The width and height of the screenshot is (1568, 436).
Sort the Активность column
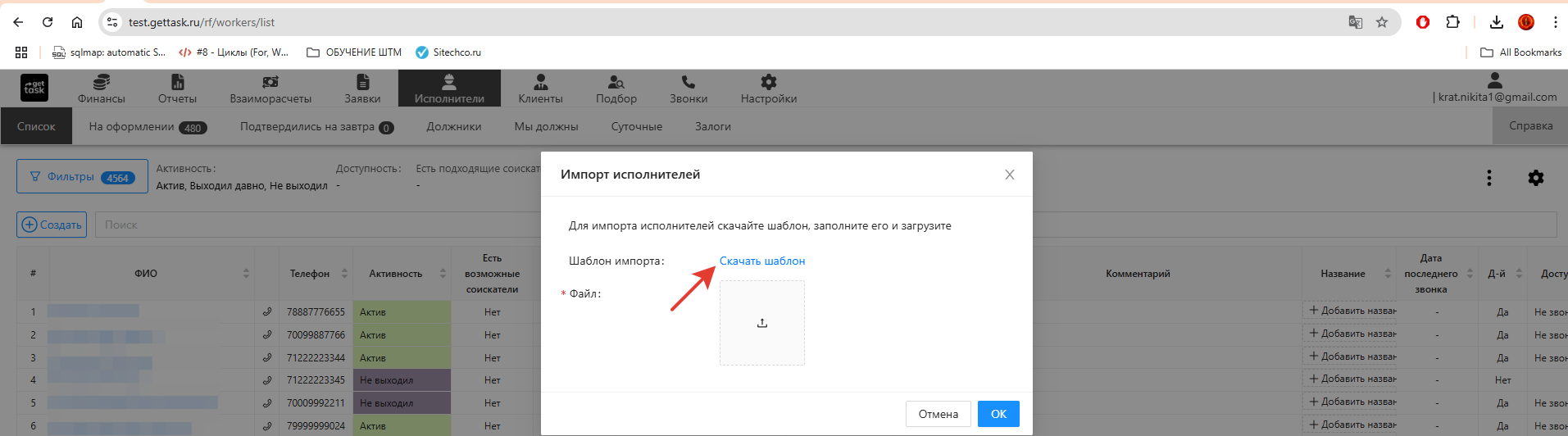pos(443,274)
